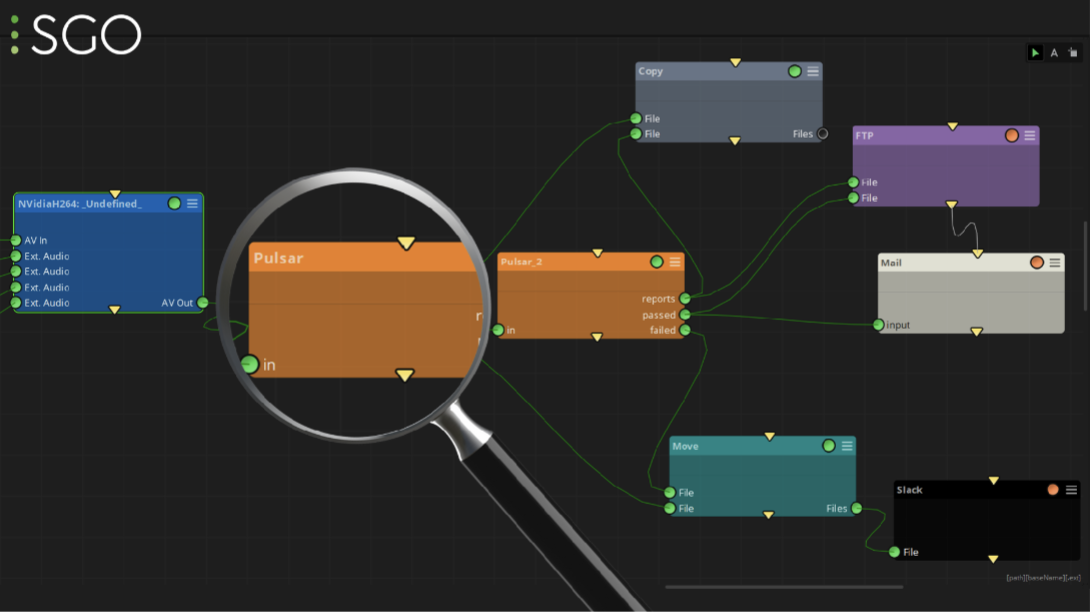
Task: Click the File input port on Slack node
Action: coord(894,551)
